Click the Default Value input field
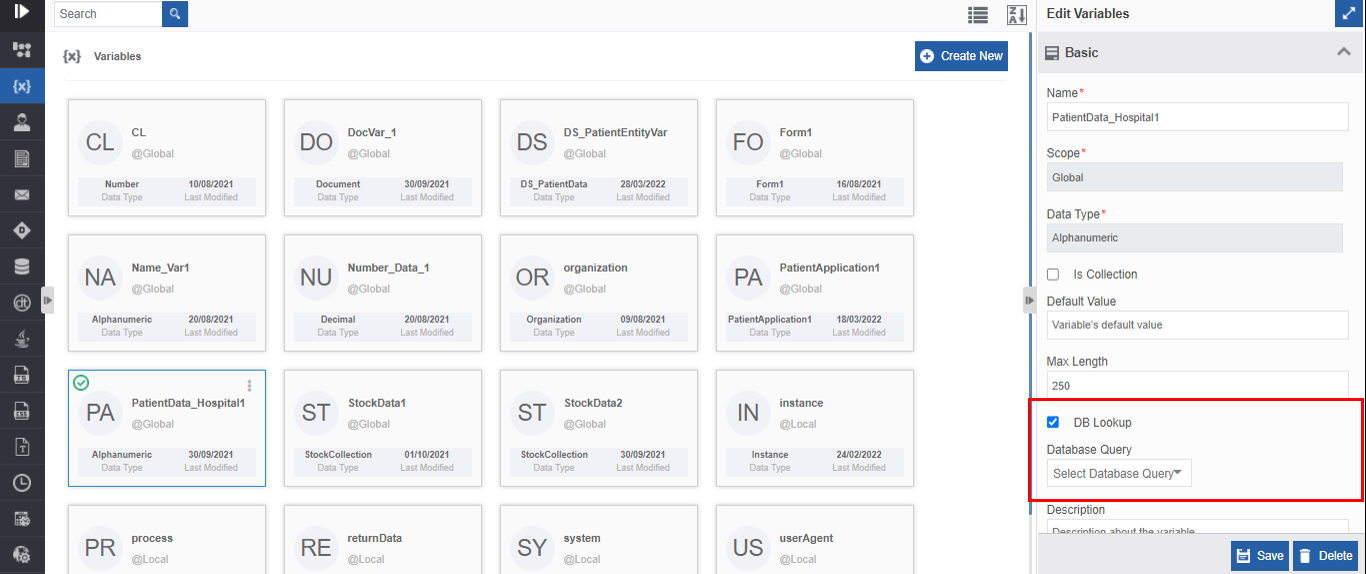This screenshot has height=574, width=1366. [1198, 325]
